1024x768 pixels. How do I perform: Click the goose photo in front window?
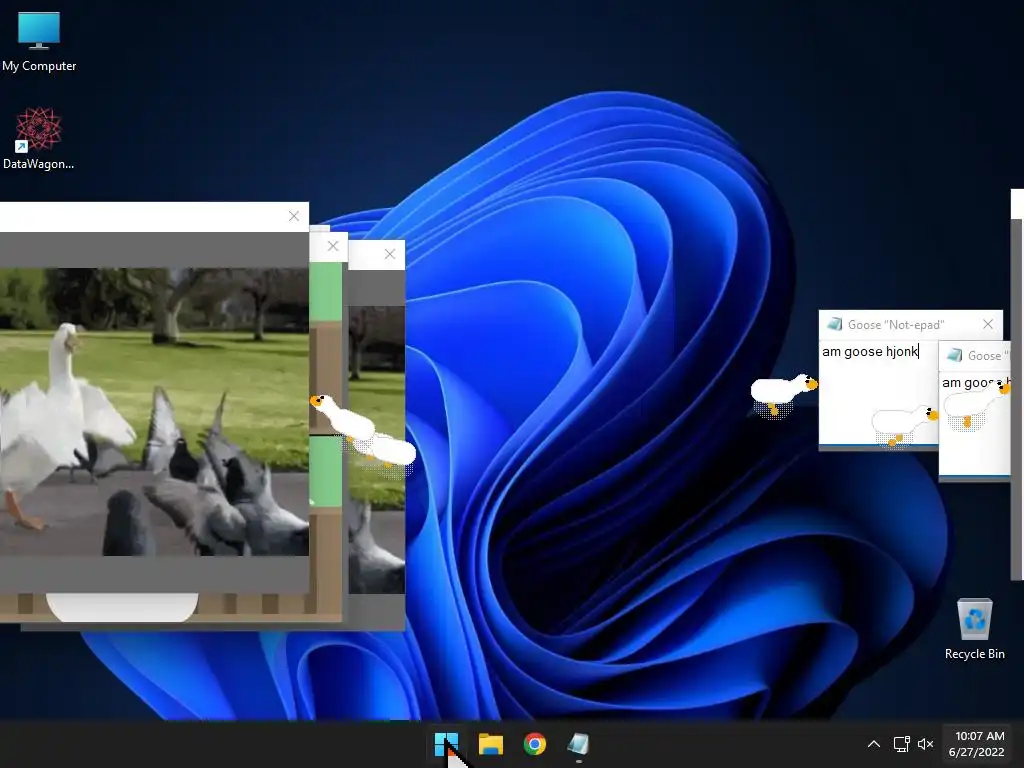(x=154, y=412)
